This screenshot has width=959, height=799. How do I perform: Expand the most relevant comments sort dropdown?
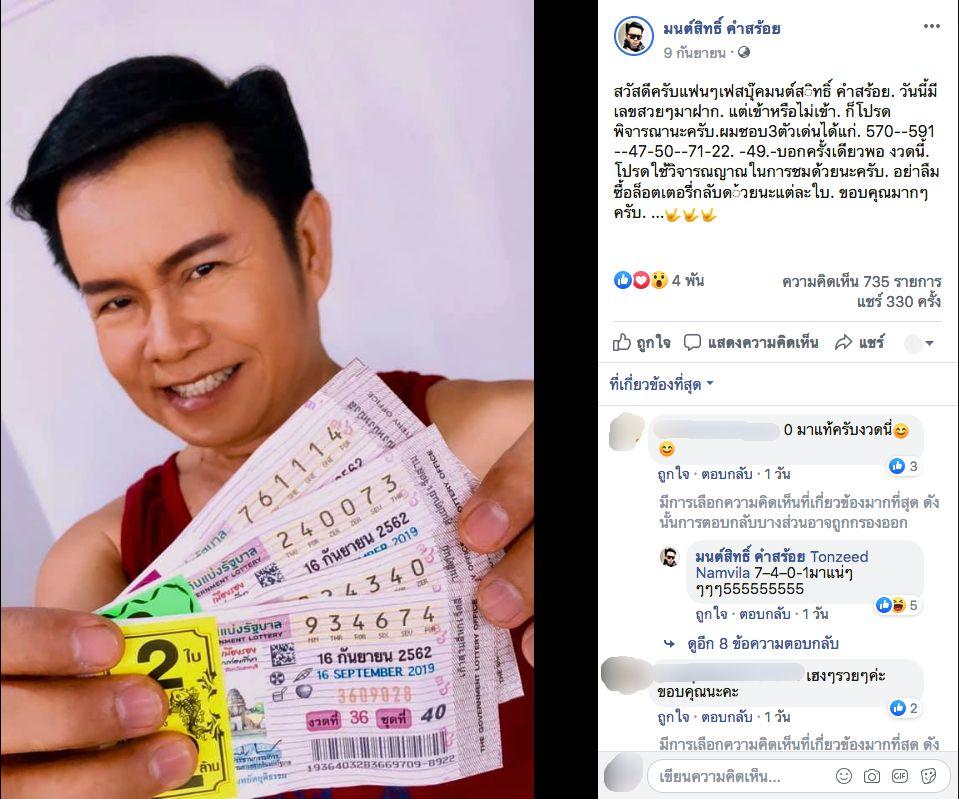(x=661, y=384)
